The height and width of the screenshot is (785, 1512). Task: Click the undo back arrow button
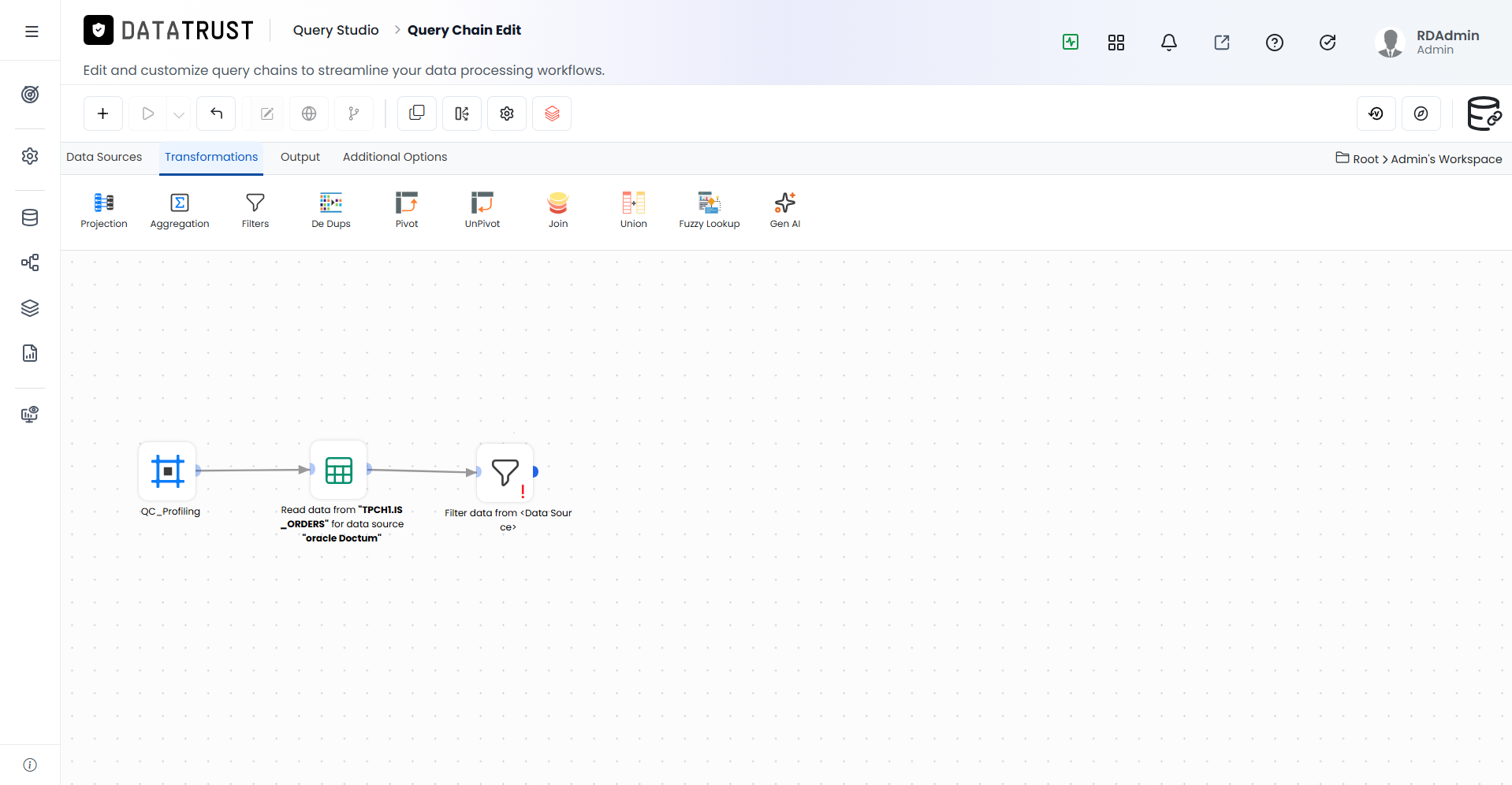pos(216,113)
